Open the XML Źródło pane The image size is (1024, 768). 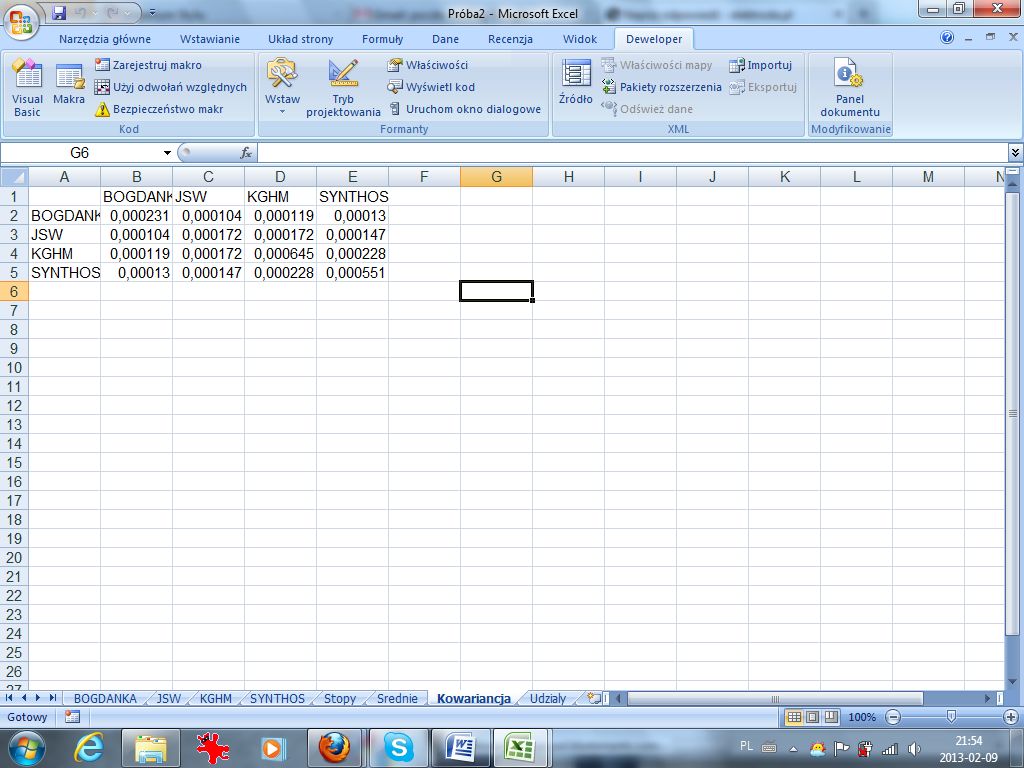tap(575, 83)
